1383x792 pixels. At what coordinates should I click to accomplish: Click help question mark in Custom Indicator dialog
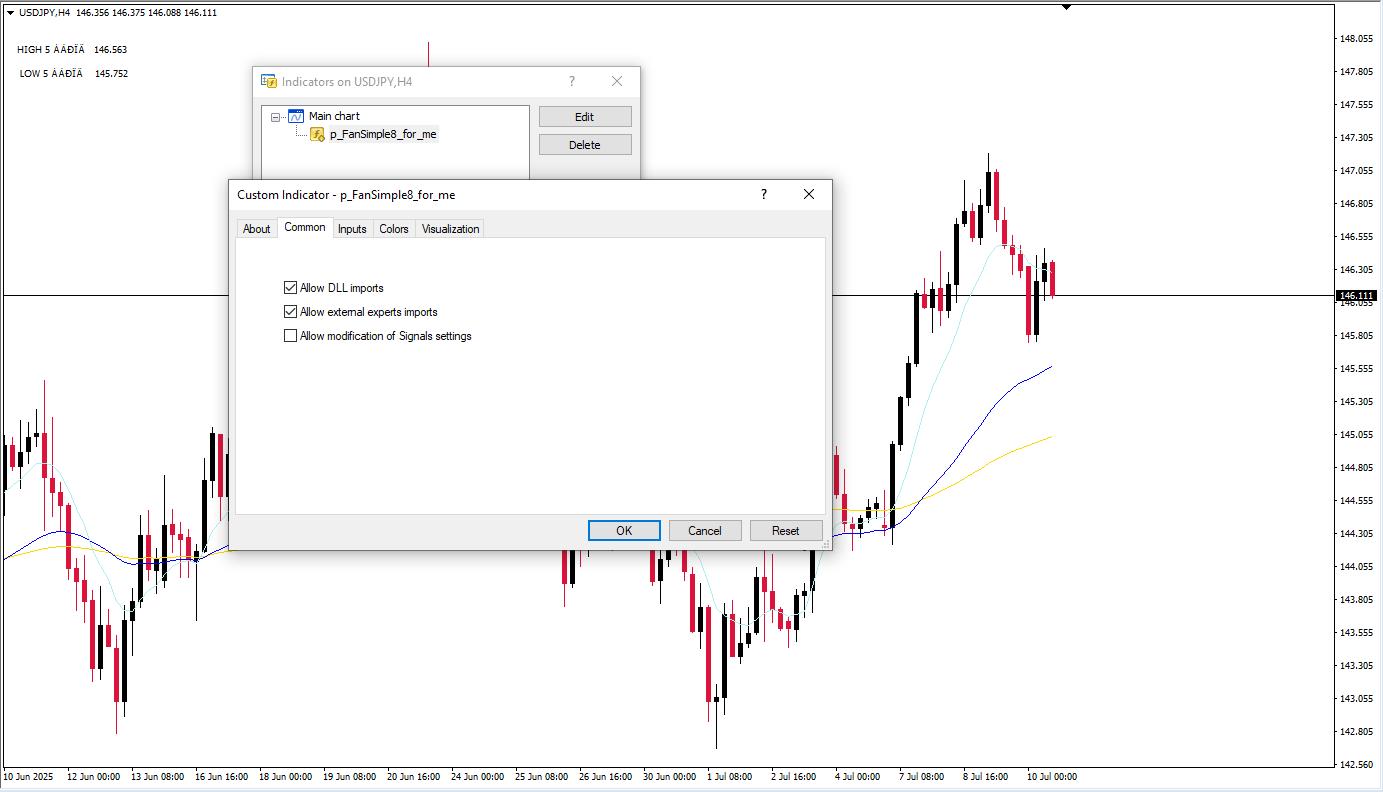coord(764,195)
